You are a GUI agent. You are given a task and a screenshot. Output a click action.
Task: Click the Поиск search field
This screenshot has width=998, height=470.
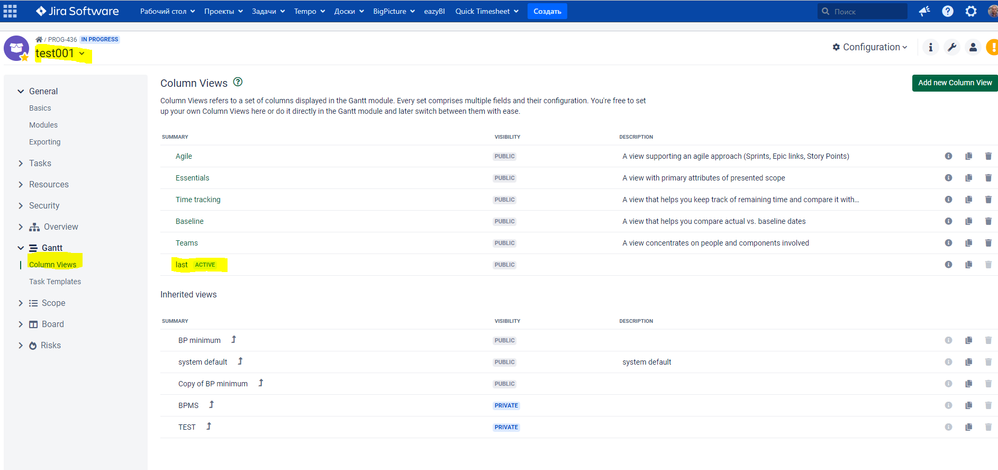(x=862, y=11)
